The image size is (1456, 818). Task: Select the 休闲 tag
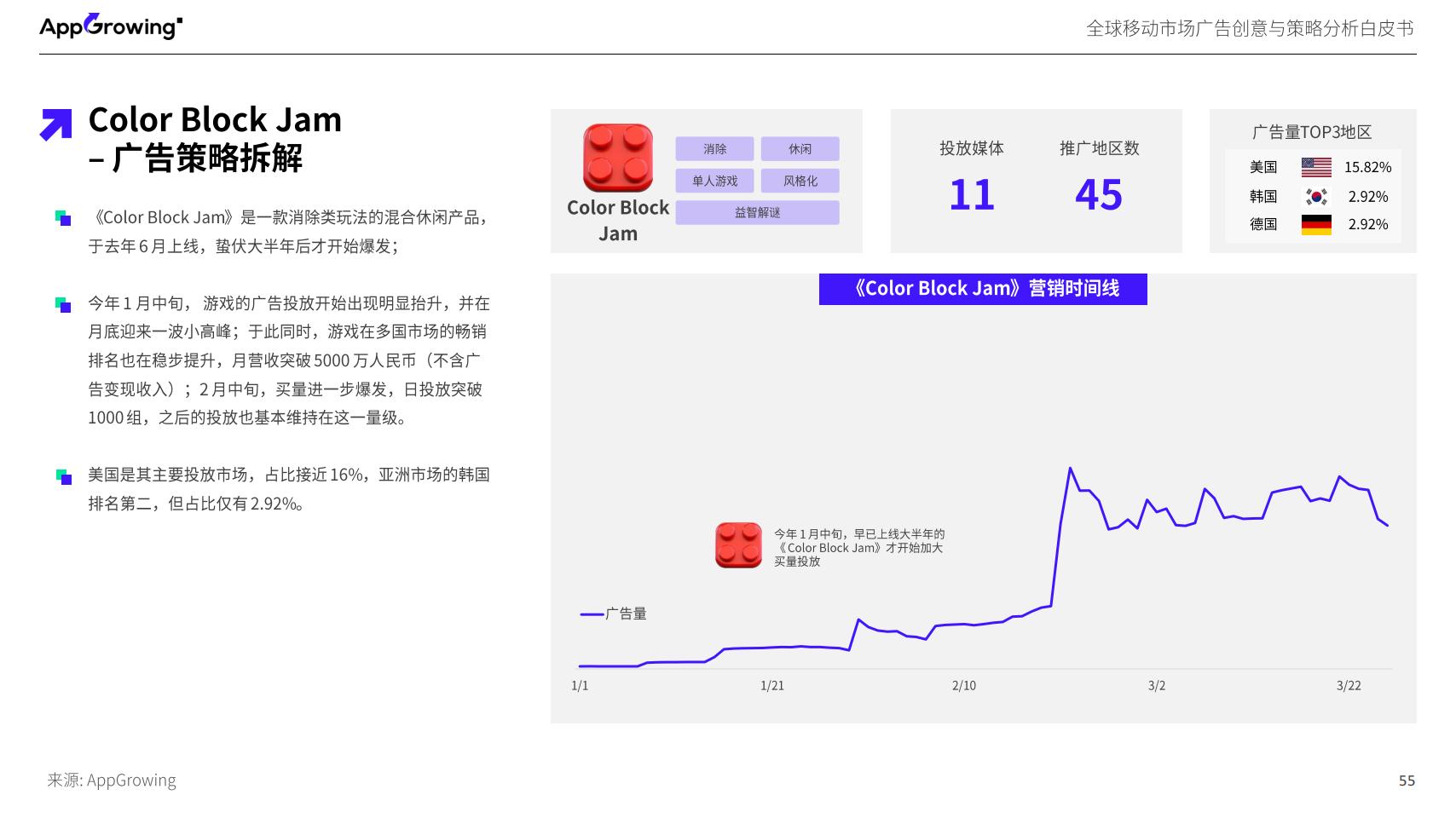pos(800,149)
